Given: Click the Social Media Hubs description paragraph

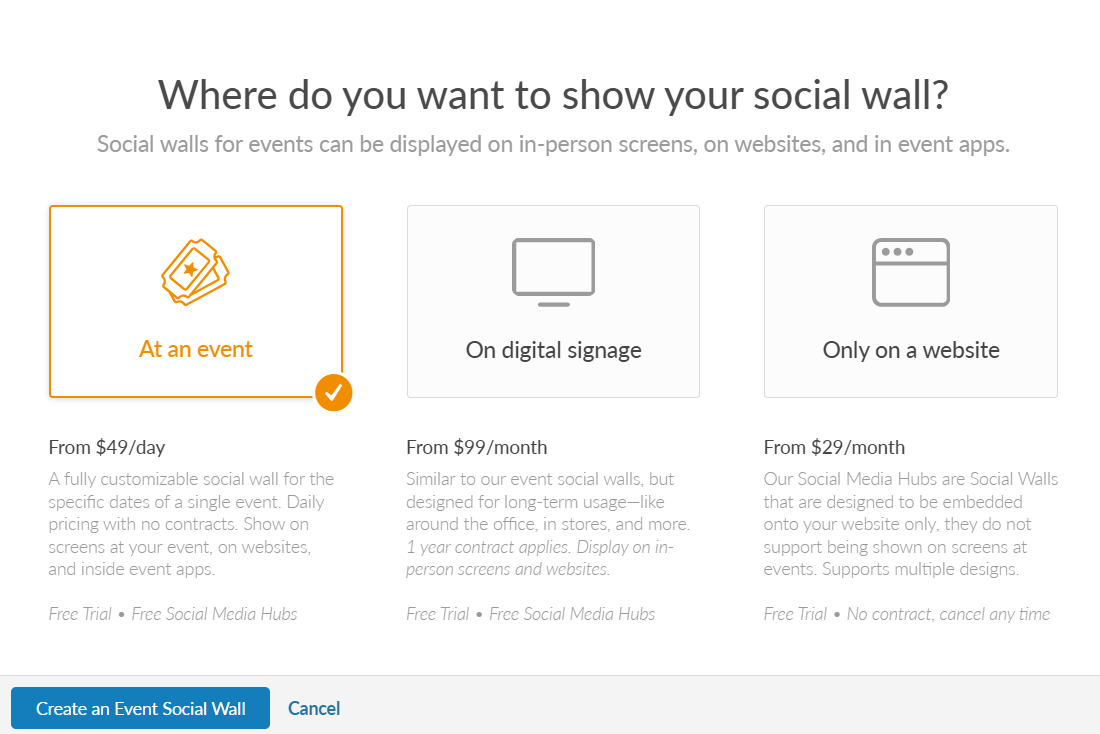Looking at the screenshot, I should 911,523.
